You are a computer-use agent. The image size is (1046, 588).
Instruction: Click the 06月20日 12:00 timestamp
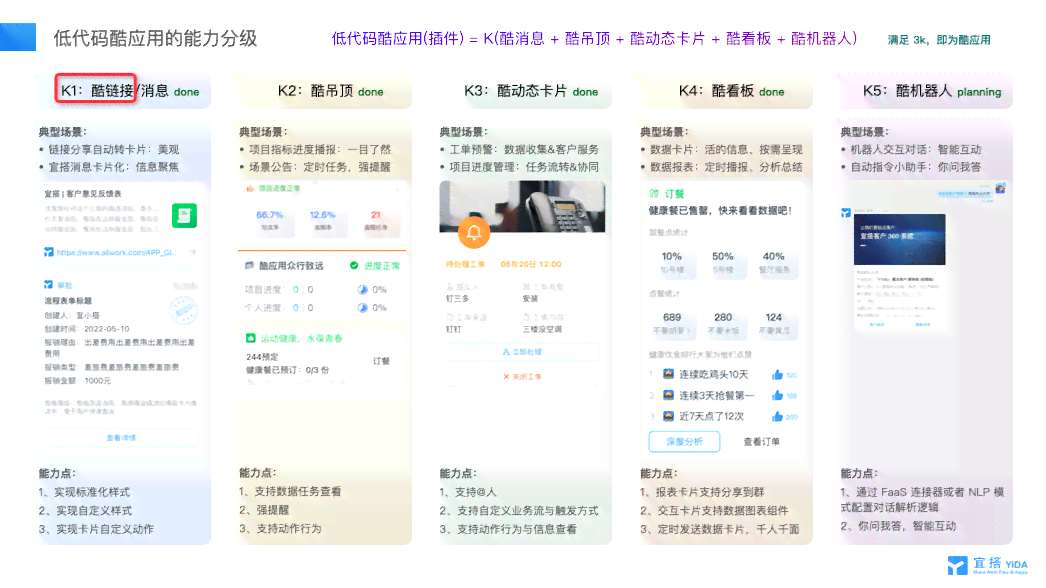(531, 264)
